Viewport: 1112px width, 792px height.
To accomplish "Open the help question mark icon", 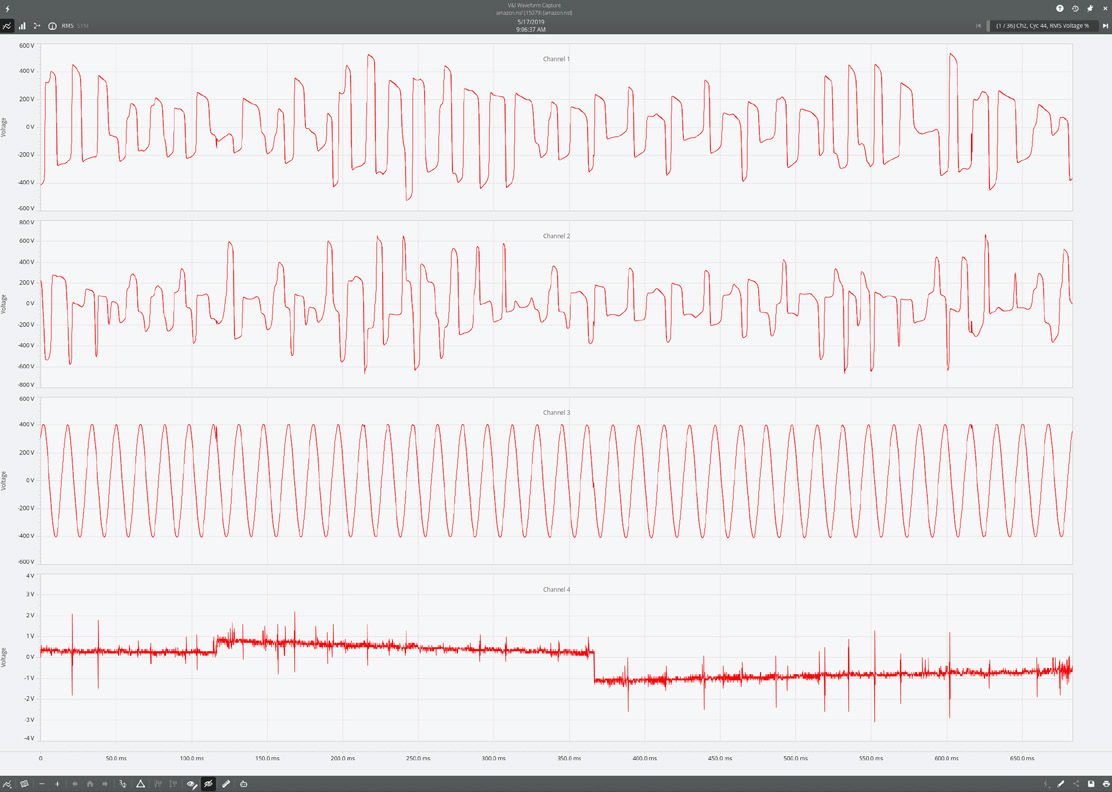I will [1060, 9].
